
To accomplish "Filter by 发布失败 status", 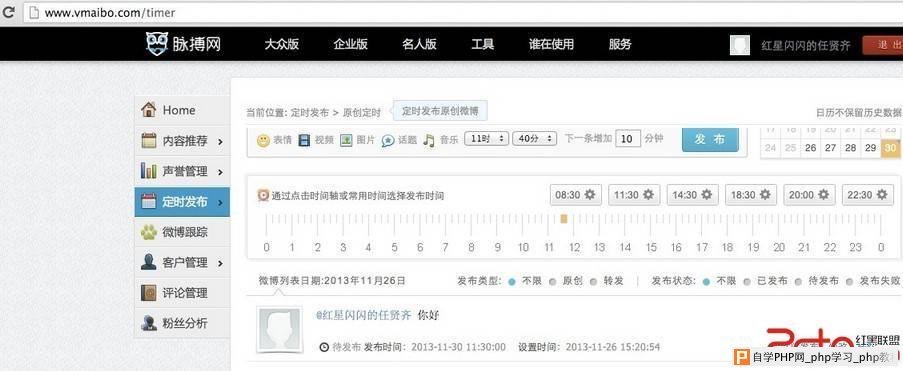I will pos(850,282).
